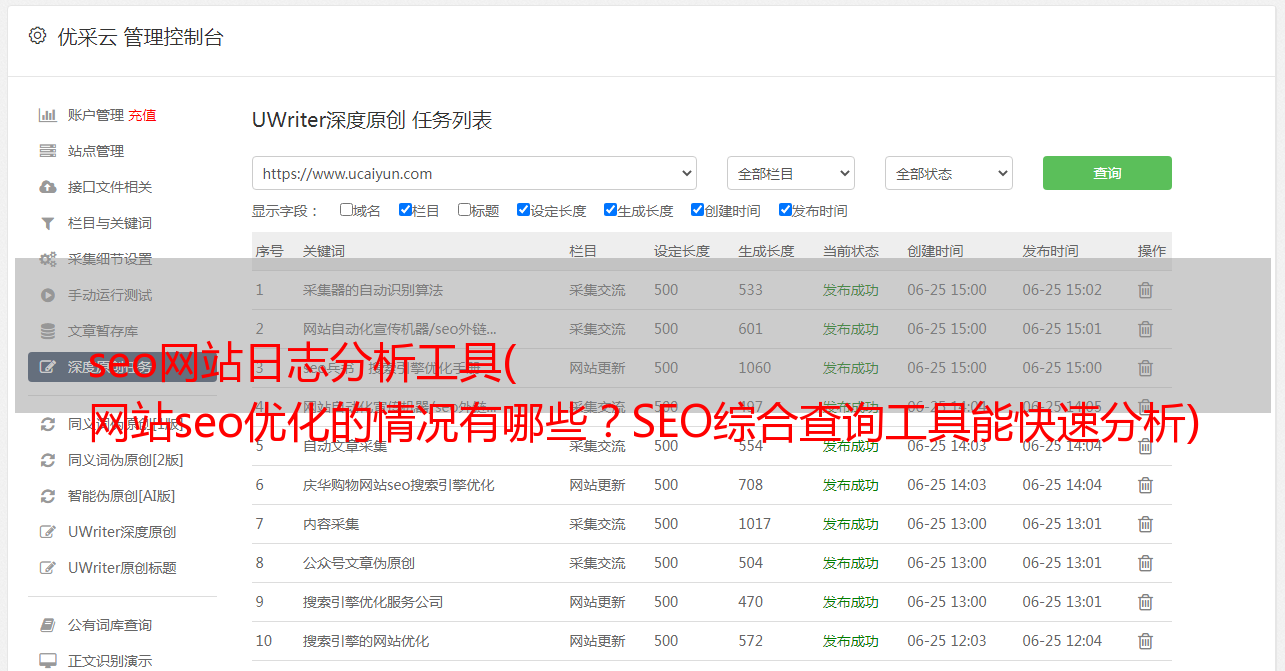Screen dimensions: 1285x671
Task: Click 采集交流 in the 公众号文章伪原创 row
Action: (x=598, y=563)
